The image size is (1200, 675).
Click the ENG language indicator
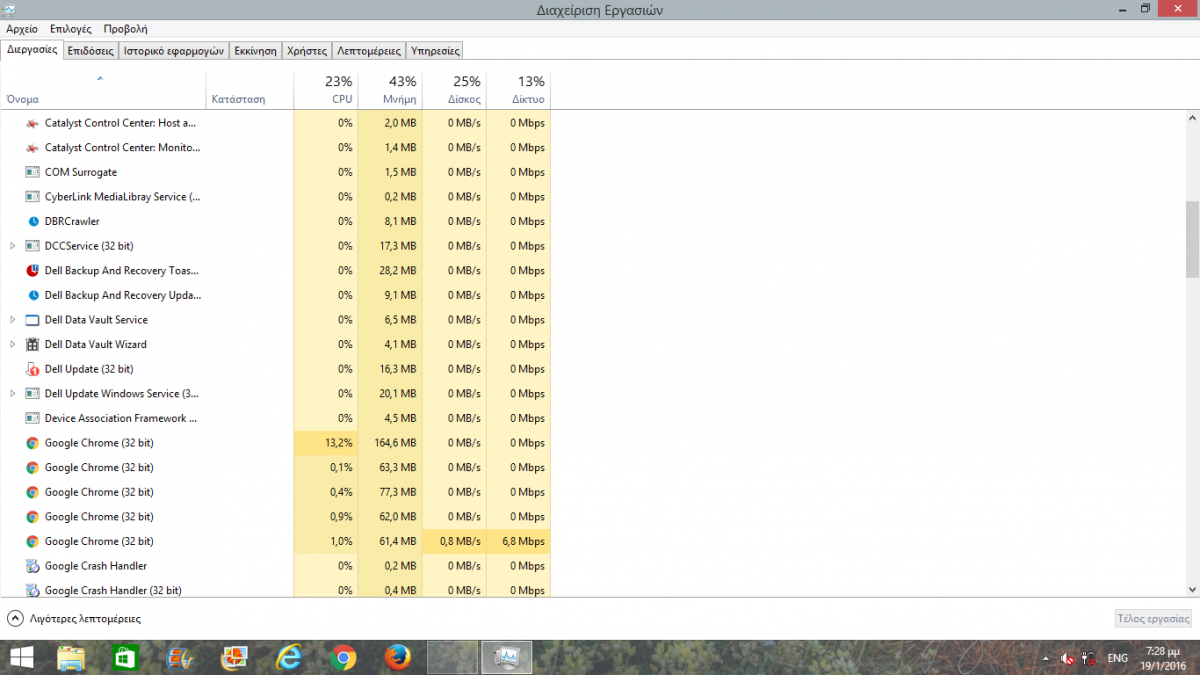click(1118, 659)
